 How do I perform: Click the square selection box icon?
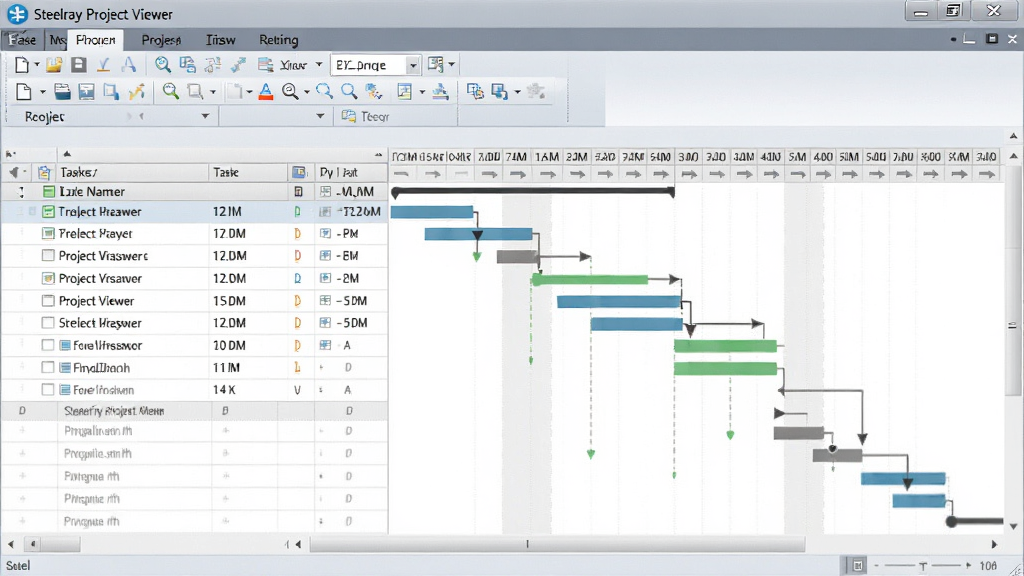(x=195, y=91)
